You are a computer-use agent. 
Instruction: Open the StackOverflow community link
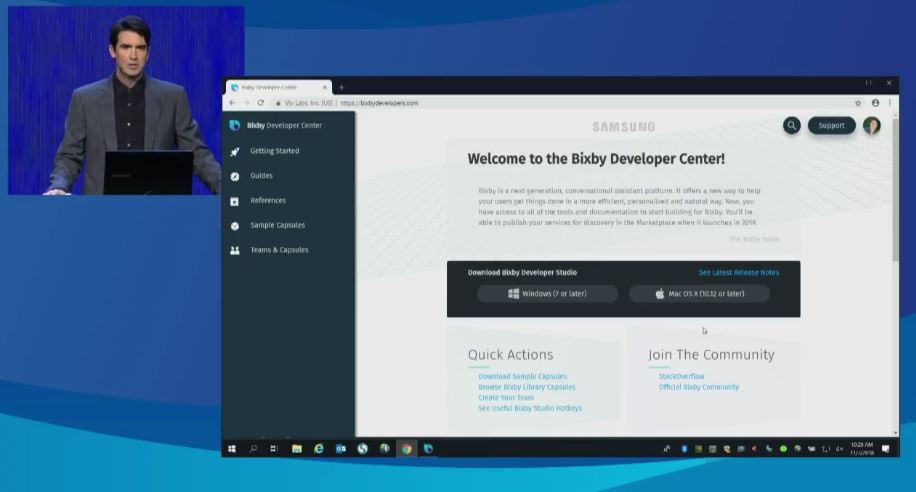click(x=681, y=376)
